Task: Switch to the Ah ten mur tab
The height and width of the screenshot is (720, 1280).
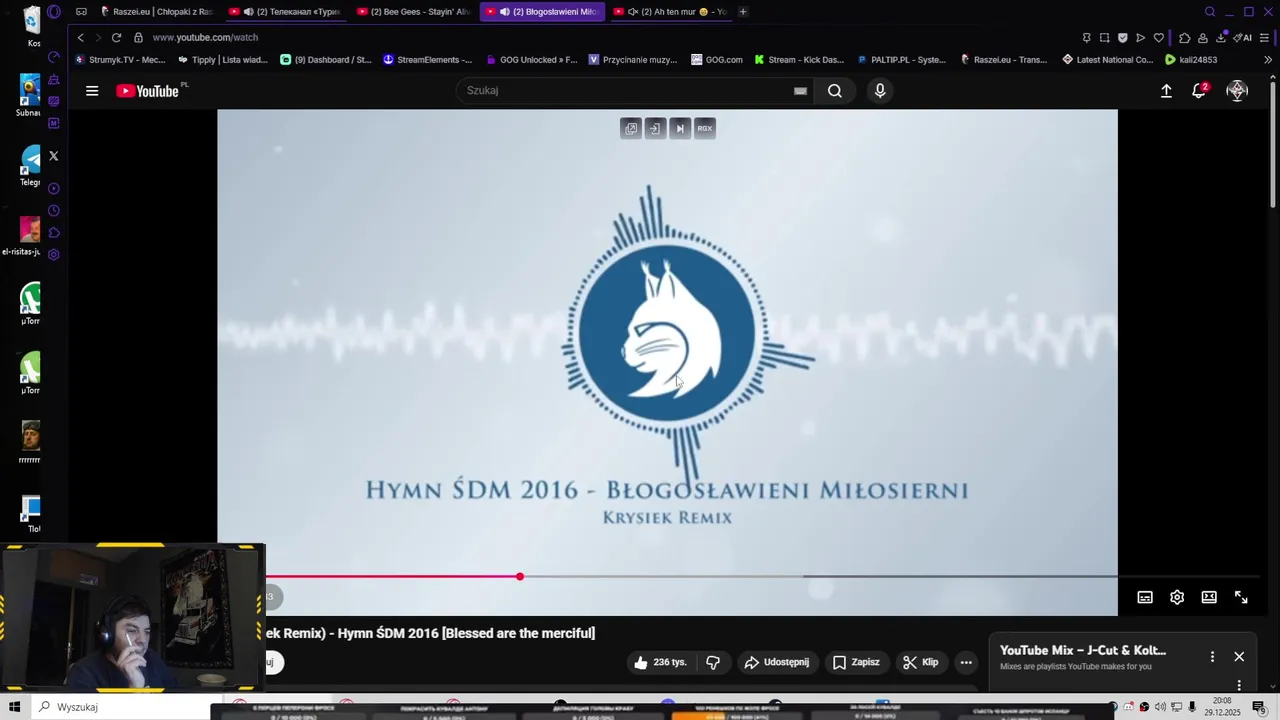Action: click(x=669, y=12)
